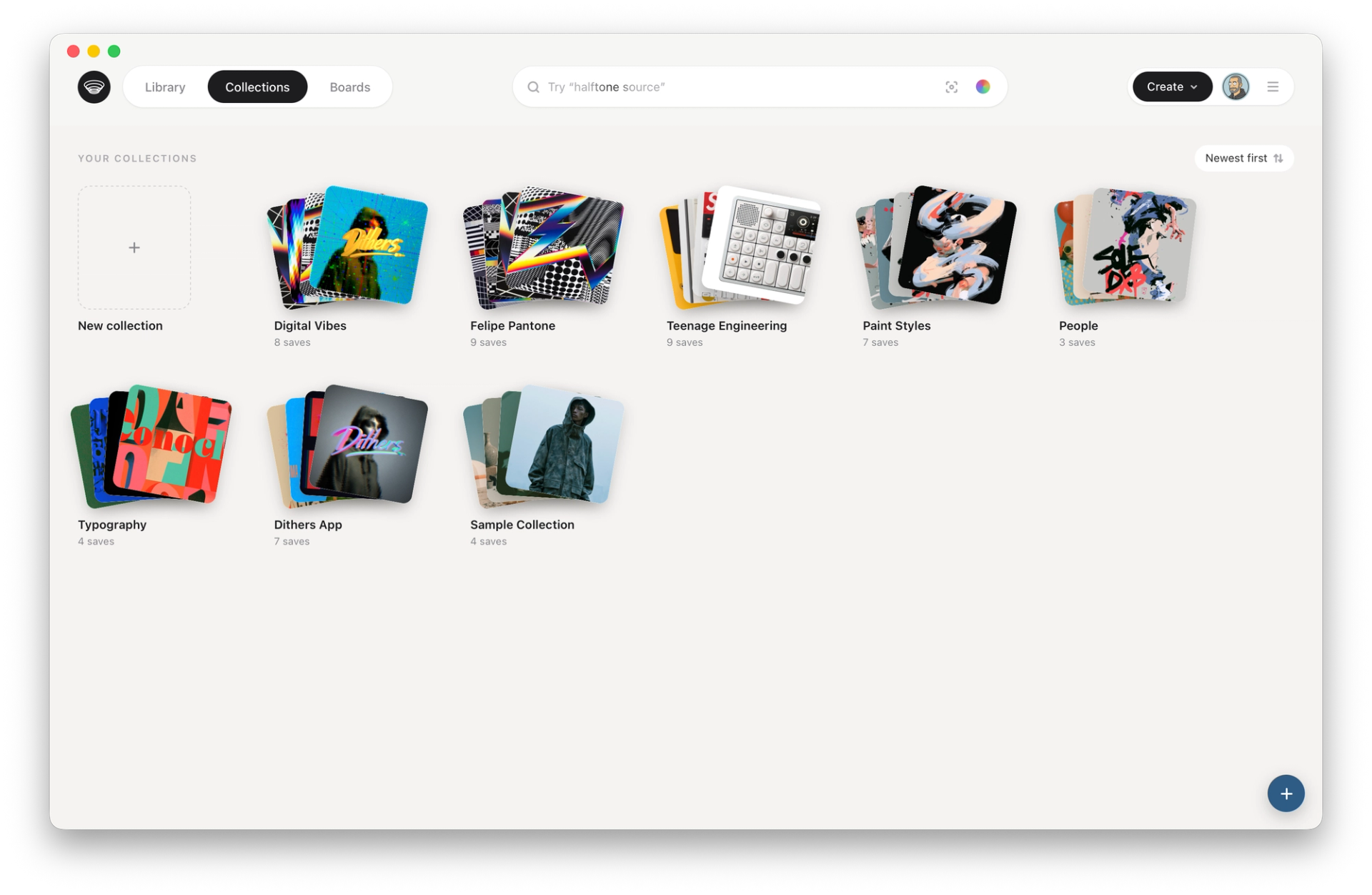
Task: Click the app logo icon
Action: tap(94, 86)
